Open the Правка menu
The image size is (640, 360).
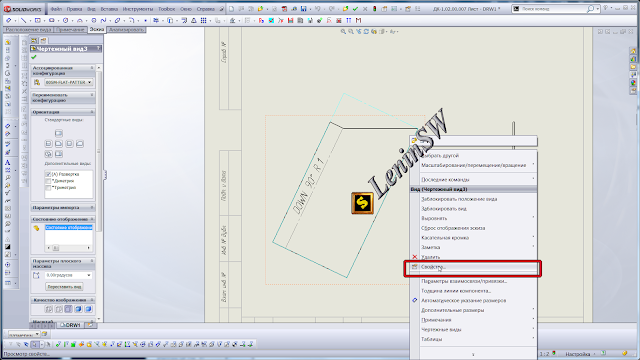click(74, 9)
